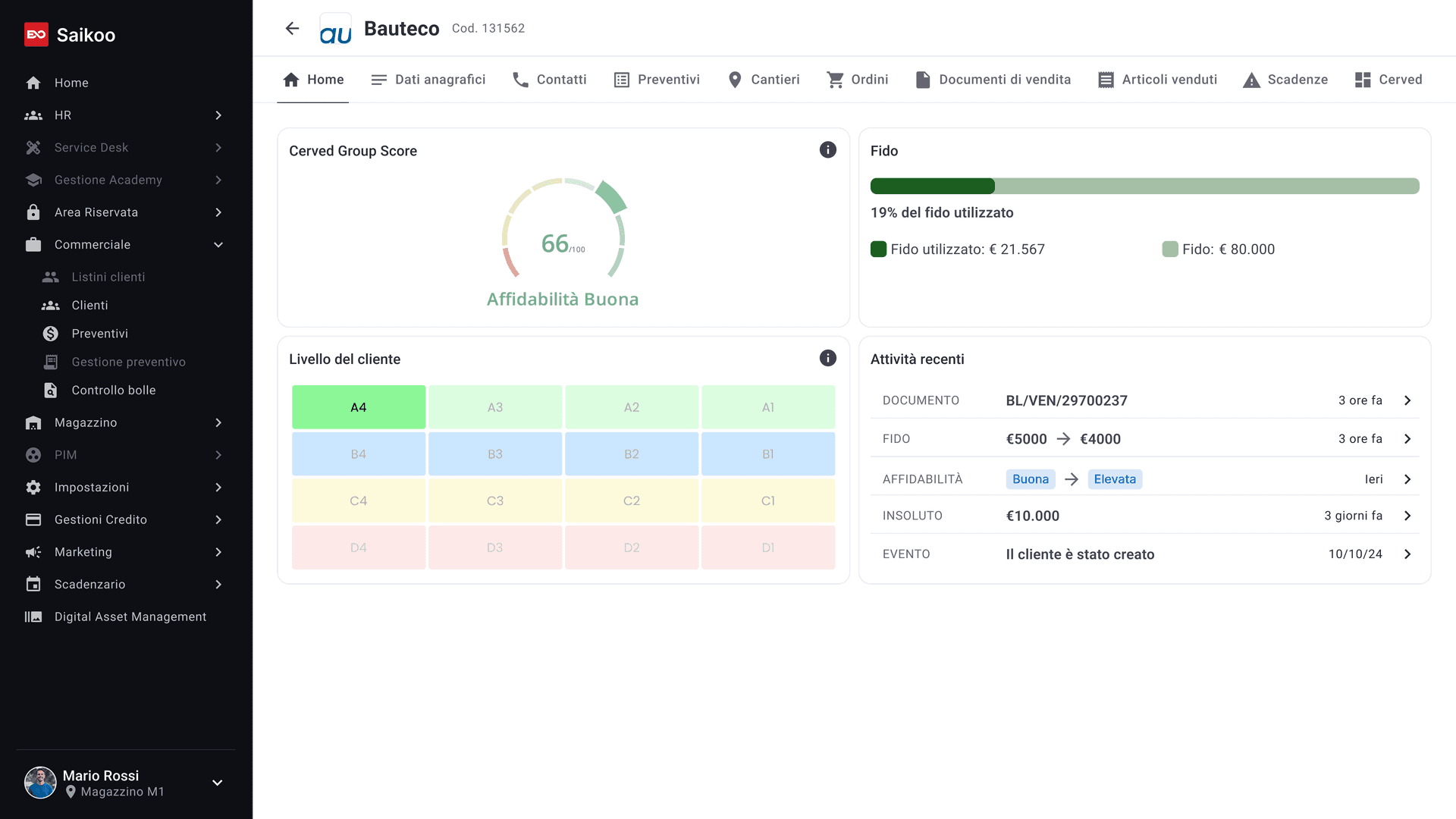Switch to Dati anagrafici tab
Screen dimensions: 1456x819
click(428, 80)
